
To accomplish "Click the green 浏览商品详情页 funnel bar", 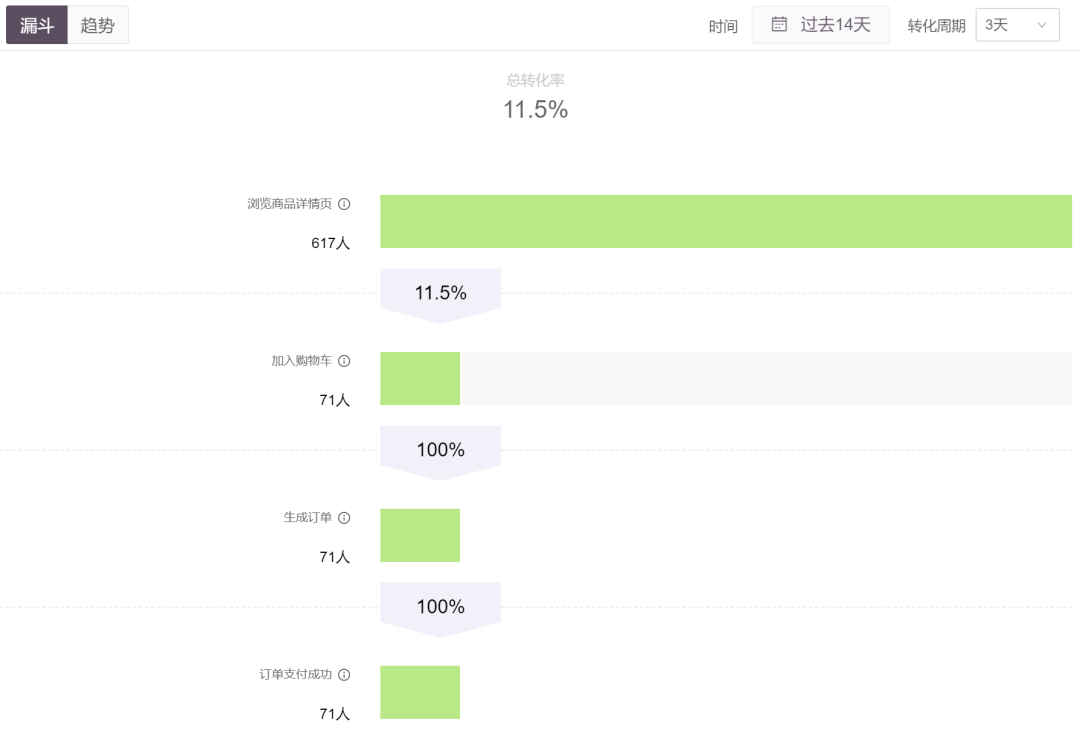I will pos(725,221).
